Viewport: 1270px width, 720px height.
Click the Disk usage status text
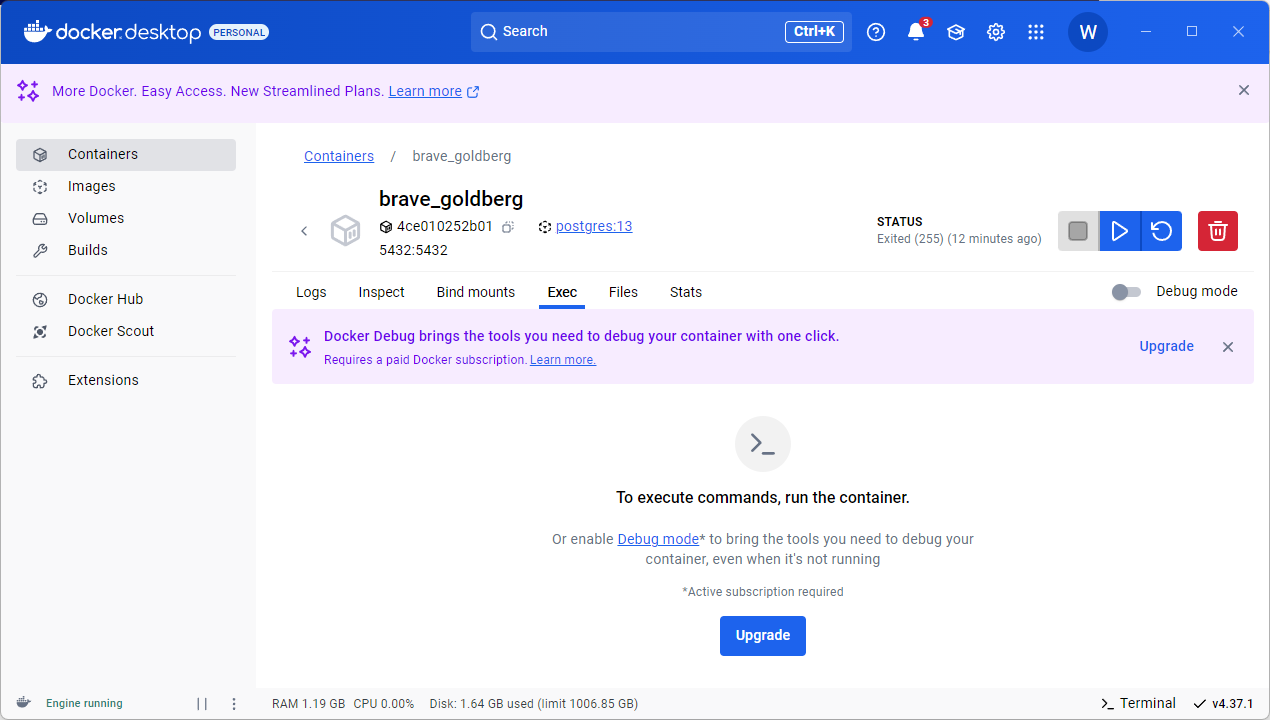point(534,703)
